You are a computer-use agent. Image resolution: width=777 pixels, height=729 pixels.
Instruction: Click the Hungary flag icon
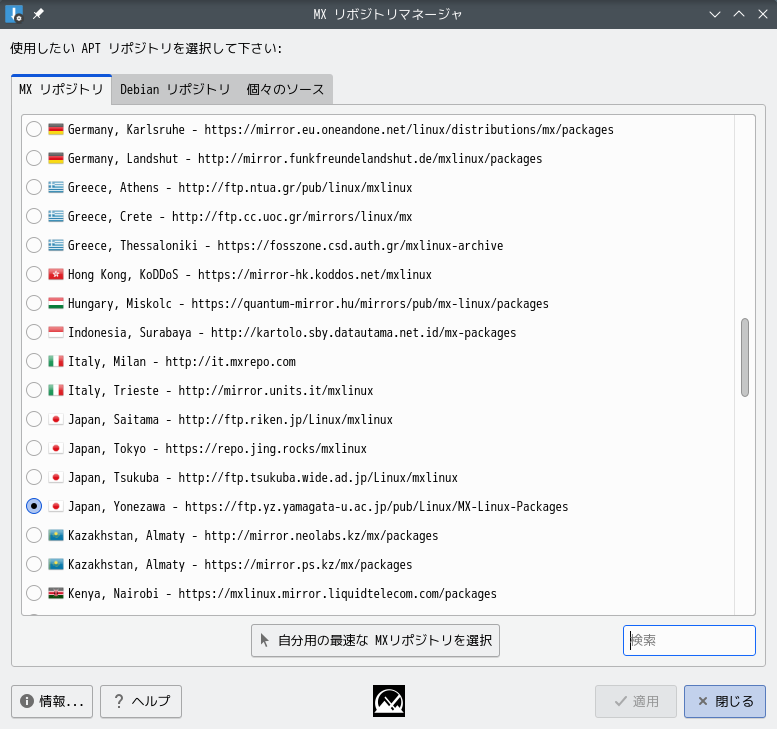point(56,303)
